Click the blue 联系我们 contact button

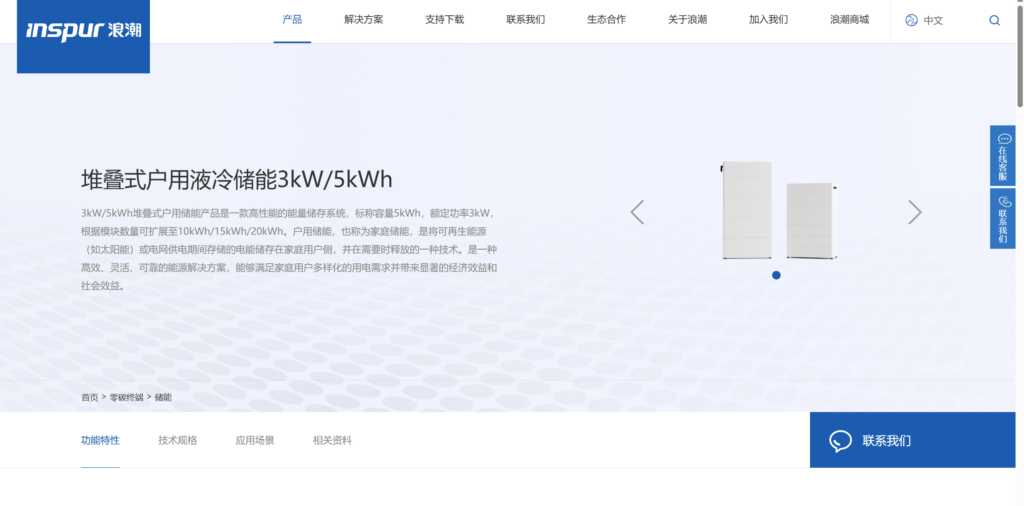[912, 440]
